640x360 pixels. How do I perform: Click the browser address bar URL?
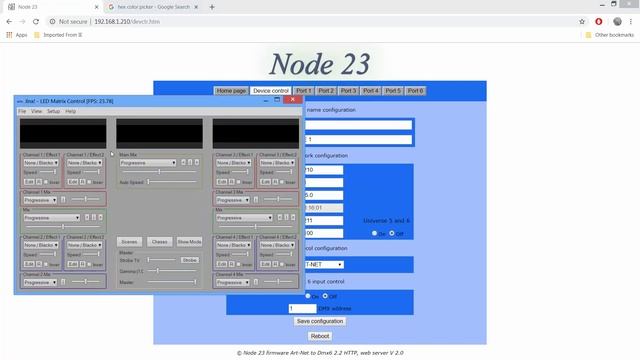click(x=127, y=22)
